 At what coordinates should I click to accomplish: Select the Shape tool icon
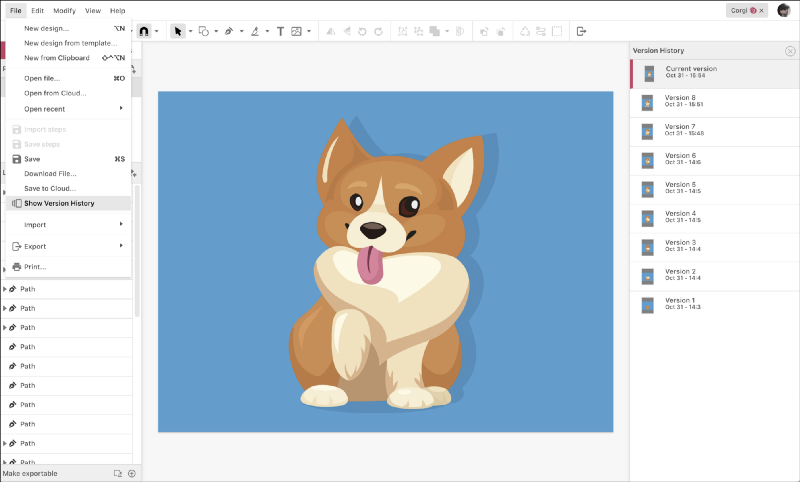[x=202, y=31]
